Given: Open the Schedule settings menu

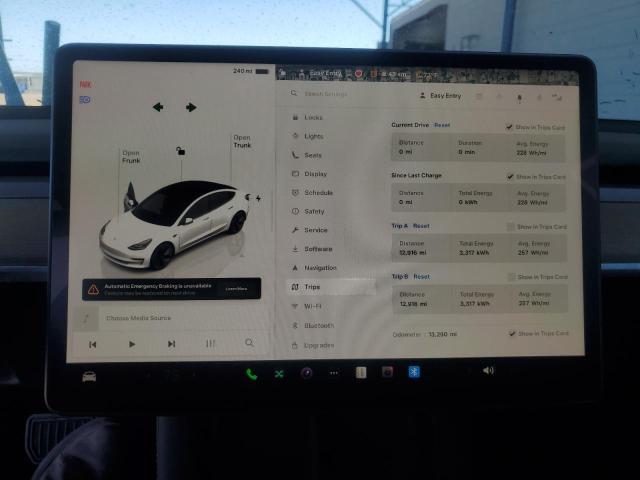Looking at the screenshot, I should (318, 193).
